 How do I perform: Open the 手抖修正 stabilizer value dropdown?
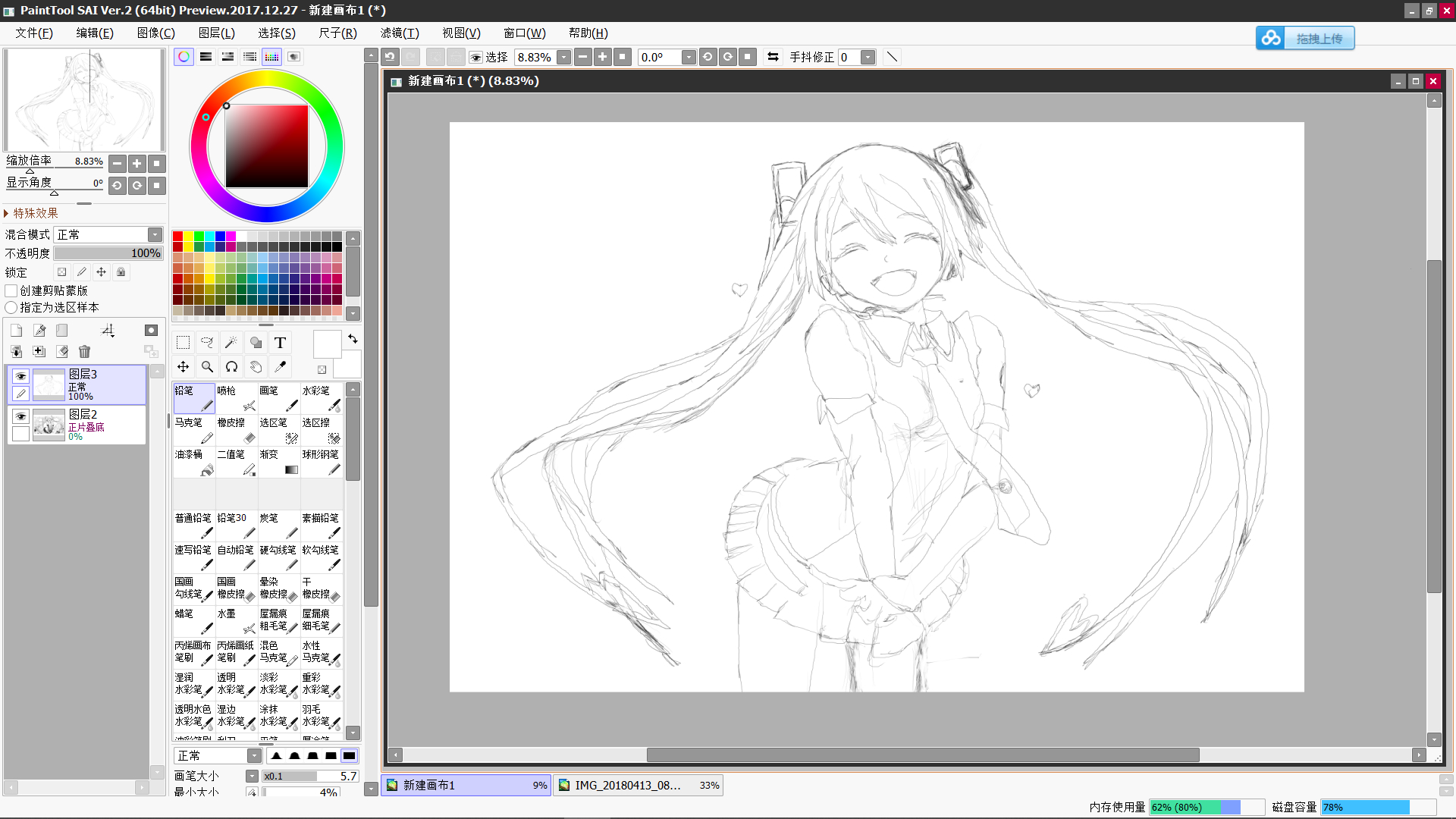868,58
